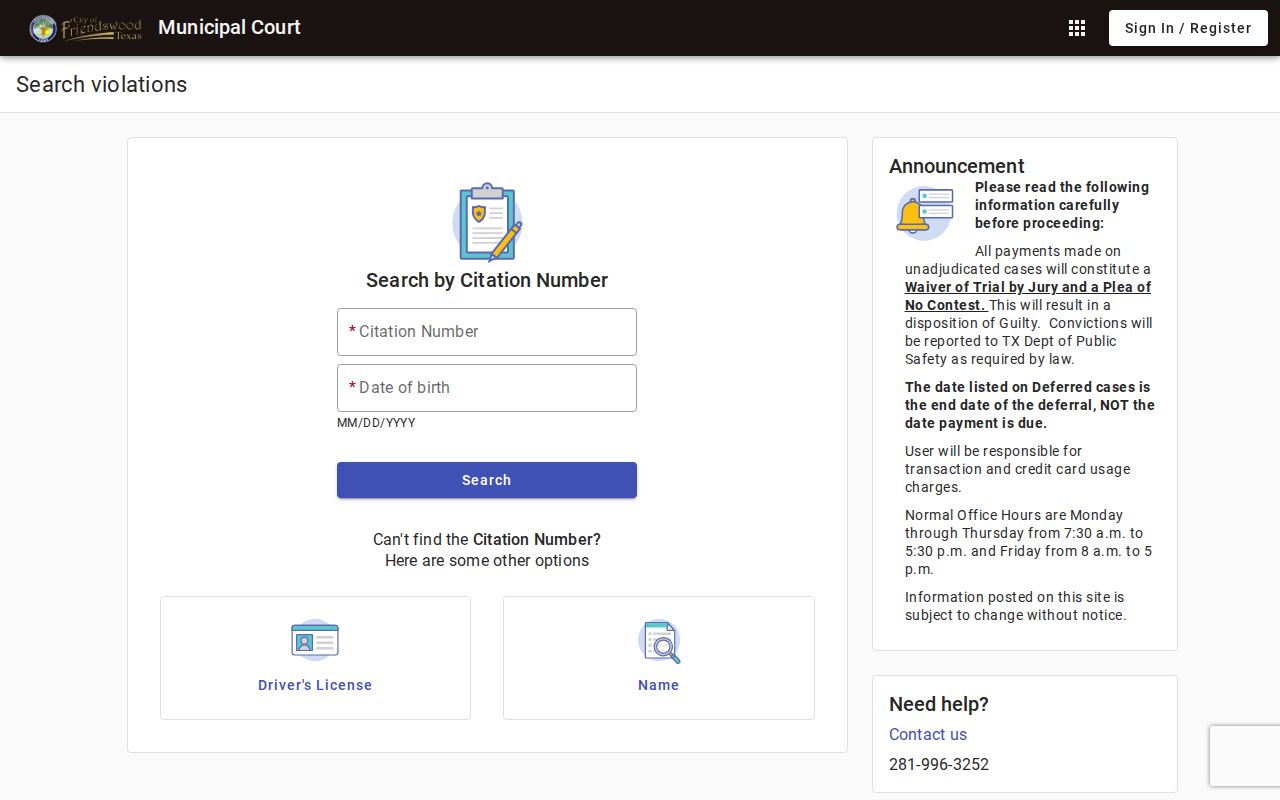Click the credit card usage charges paragraph

(x=1018, y=469)
